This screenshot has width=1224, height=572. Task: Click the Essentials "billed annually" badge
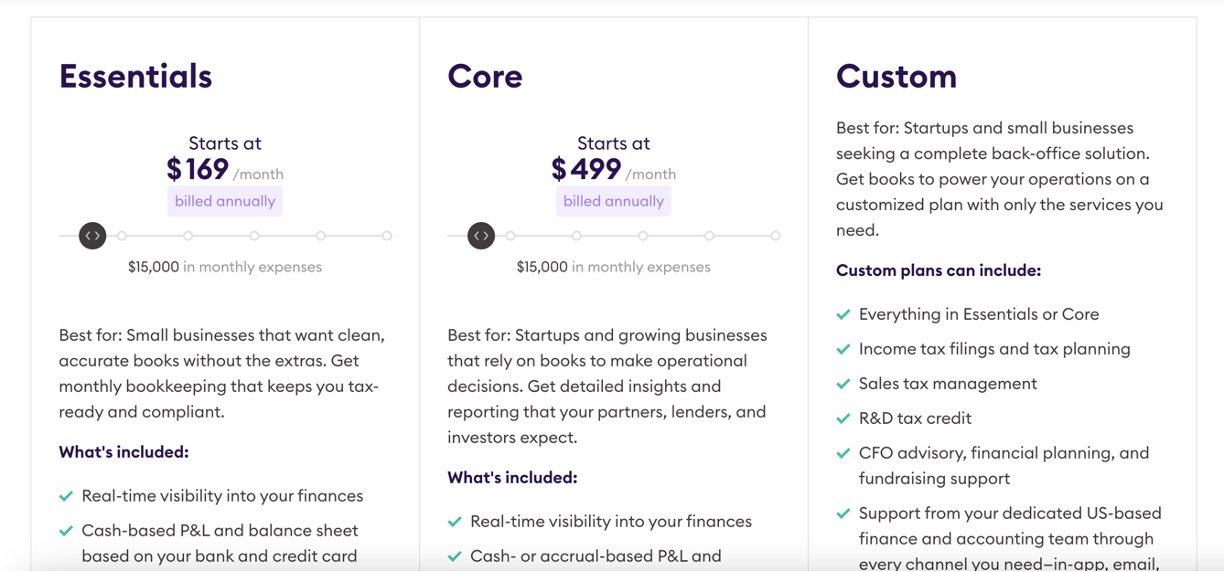(x=225, y=201)
